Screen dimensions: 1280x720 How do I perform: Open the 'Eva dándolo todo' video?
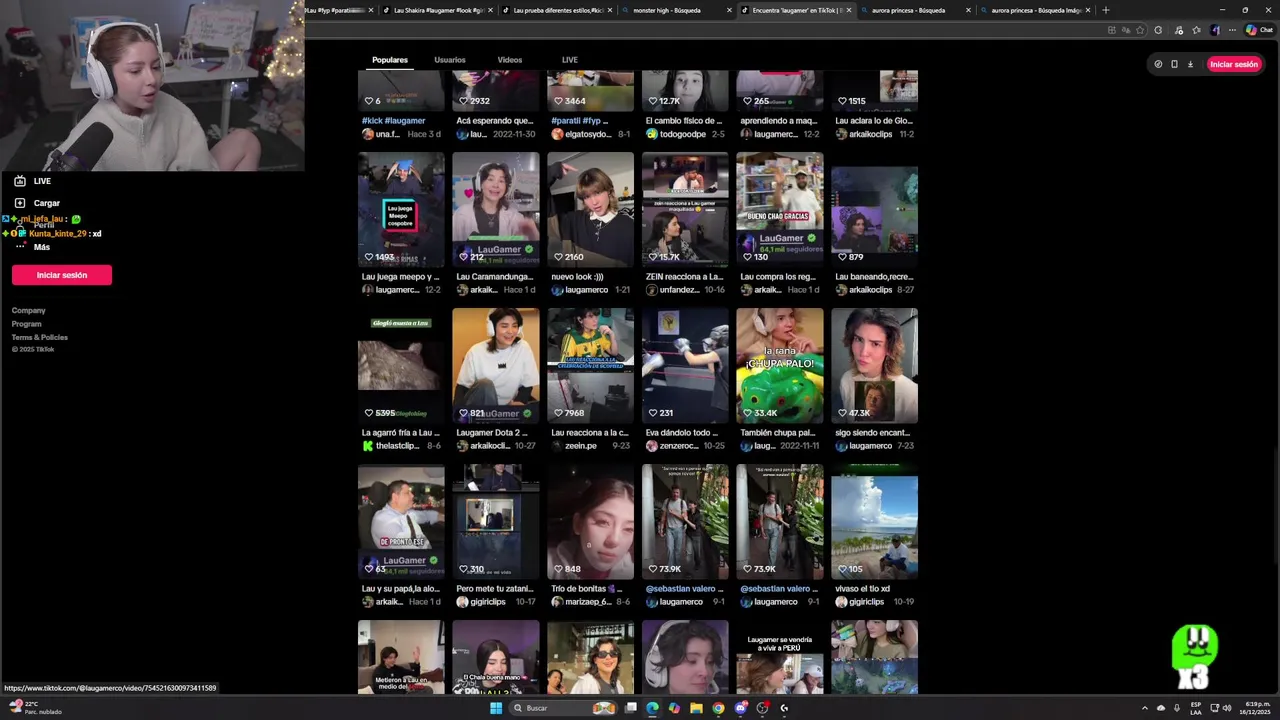685,365
